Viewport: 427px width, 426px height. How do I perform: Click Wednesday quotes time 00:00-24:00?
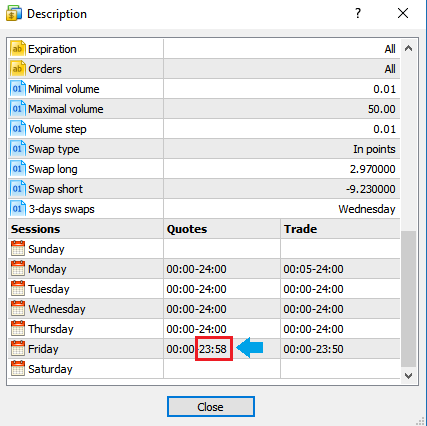196,309
